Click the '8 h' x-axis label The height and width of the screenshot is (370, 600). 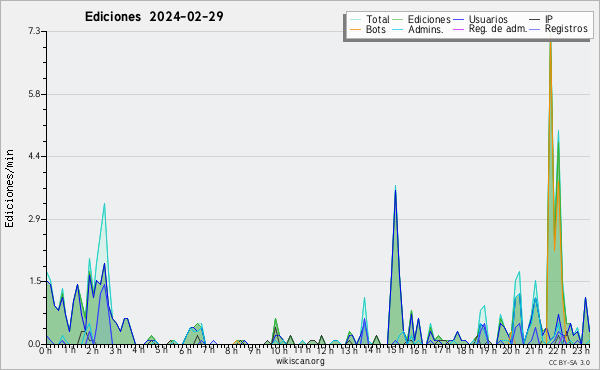[232, 351]
